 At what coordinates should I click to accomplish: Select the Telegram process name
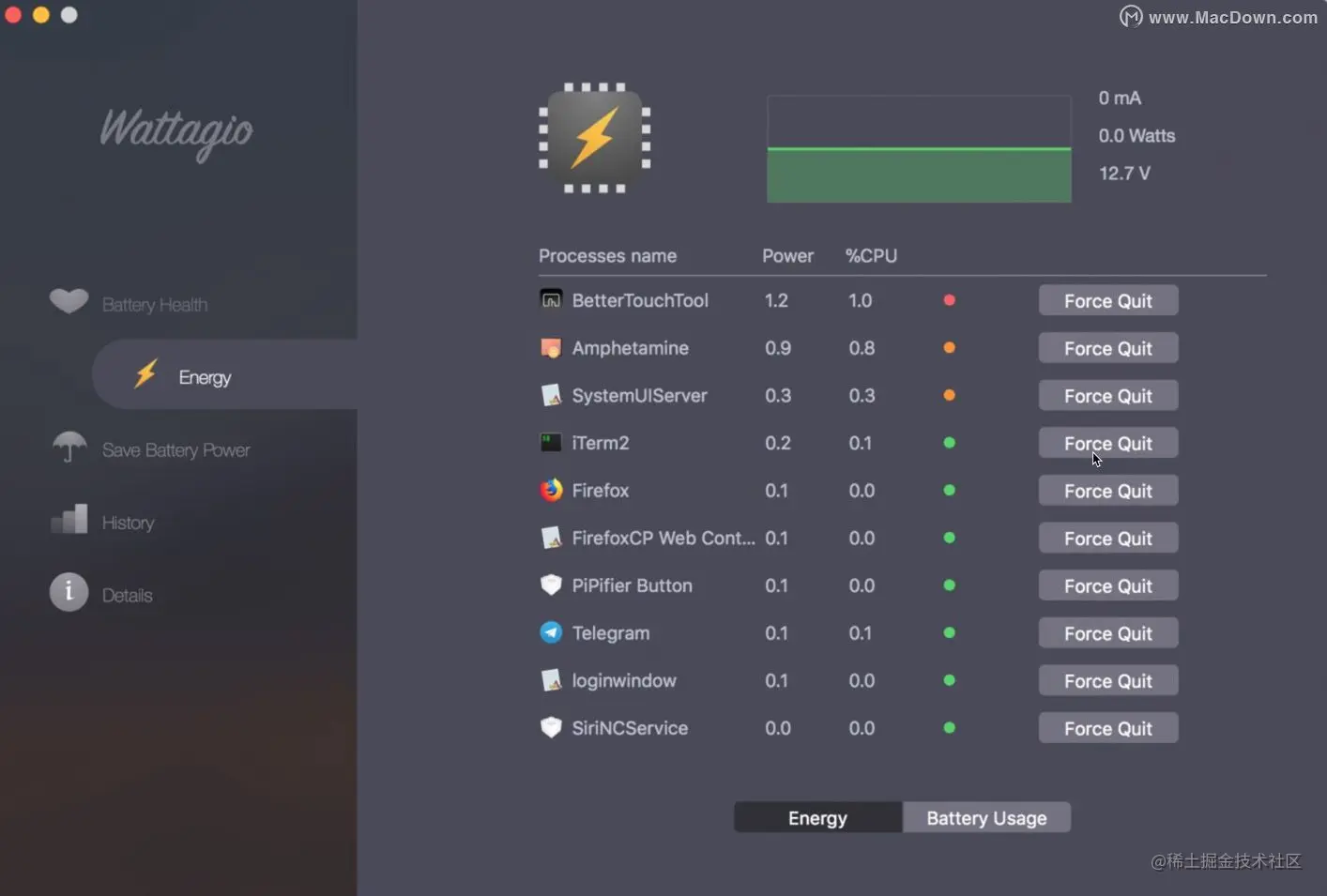pyautogui.click(x=611, y=633)
